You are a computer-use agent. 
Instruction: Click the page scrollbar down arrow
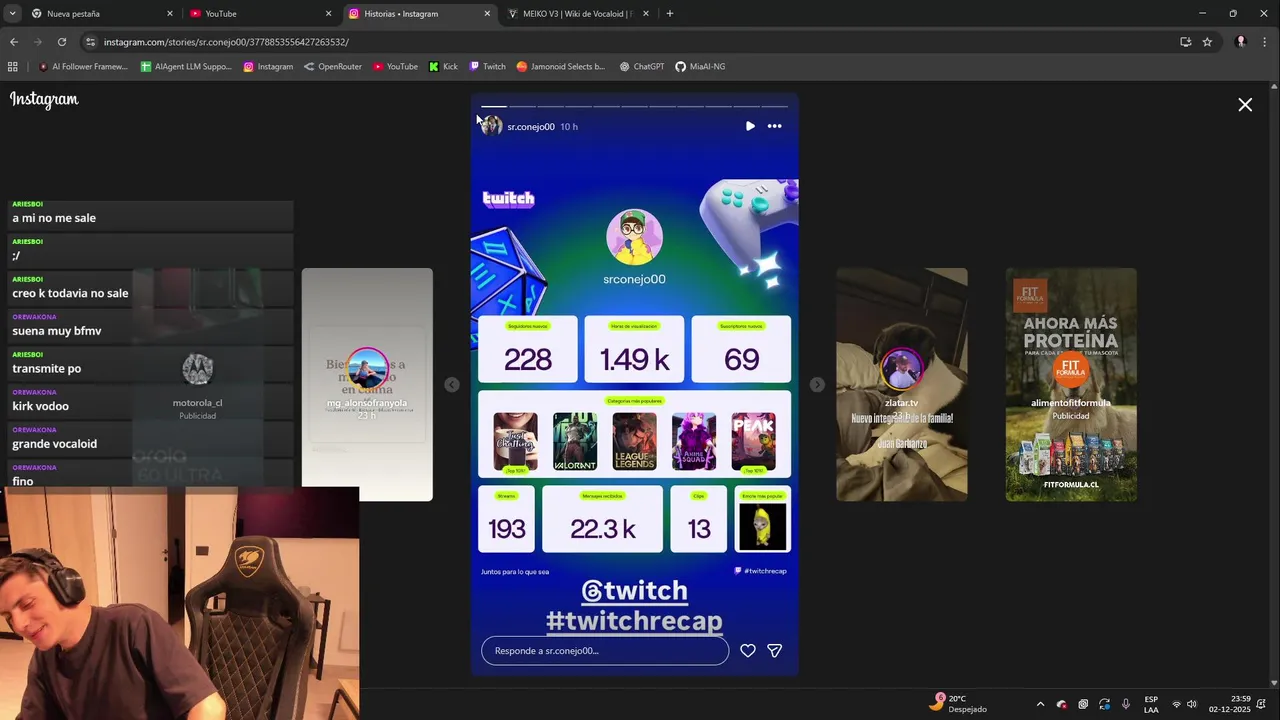pyautogui.click(x=1274, y=683)
